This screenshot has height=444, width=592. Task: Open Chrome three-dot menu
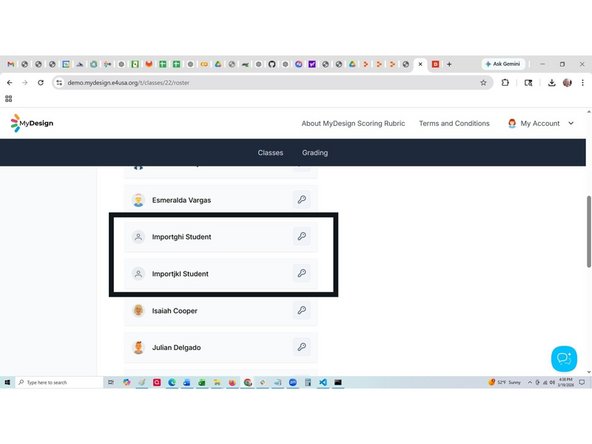[x=583, y=83]
